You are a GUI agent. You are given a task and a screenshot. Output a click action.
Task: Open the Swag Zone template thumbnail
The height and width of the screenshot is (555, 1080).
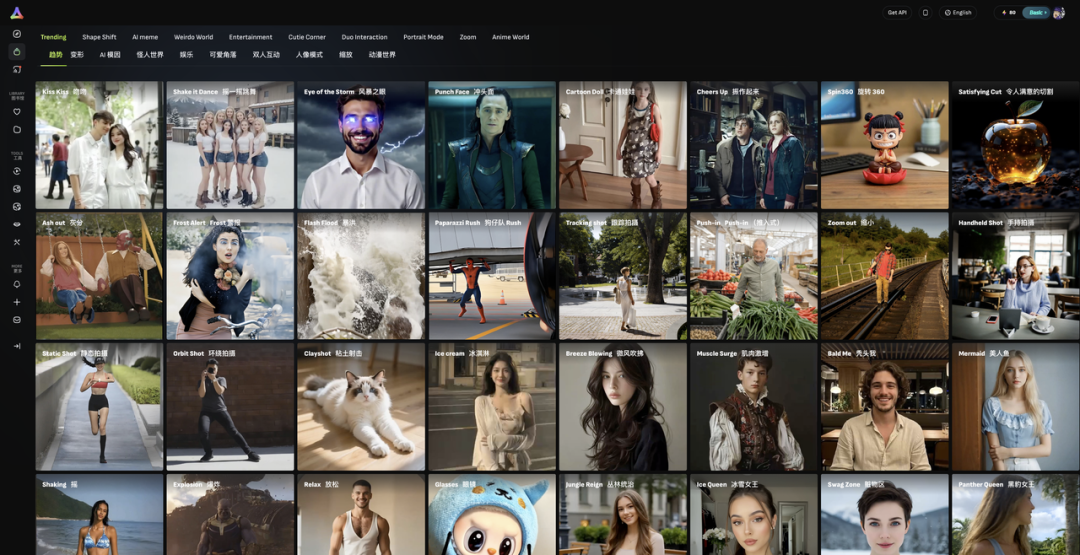(884, 514)
